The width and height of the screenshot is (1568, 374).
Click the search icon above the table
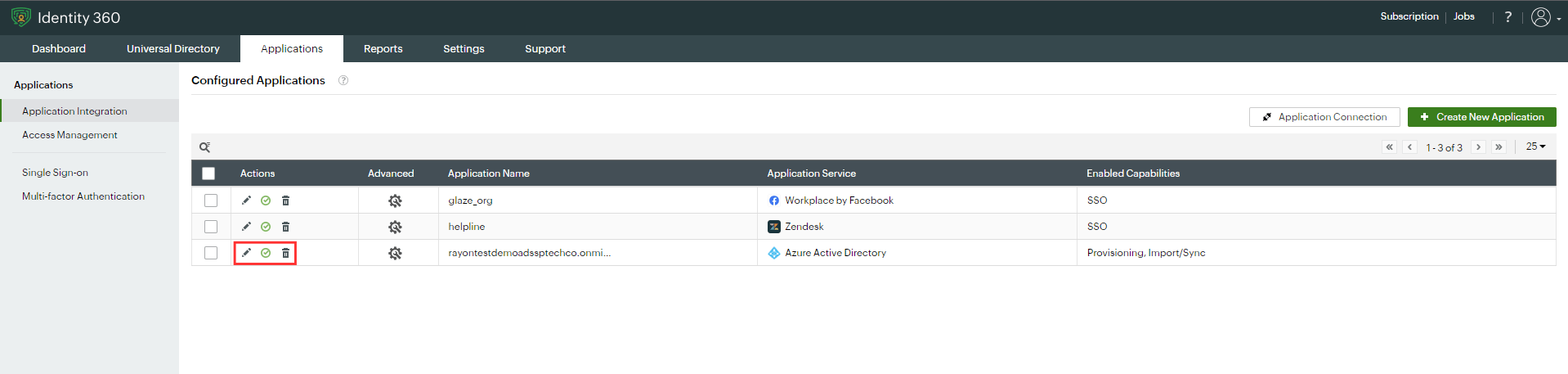(205, 147)
